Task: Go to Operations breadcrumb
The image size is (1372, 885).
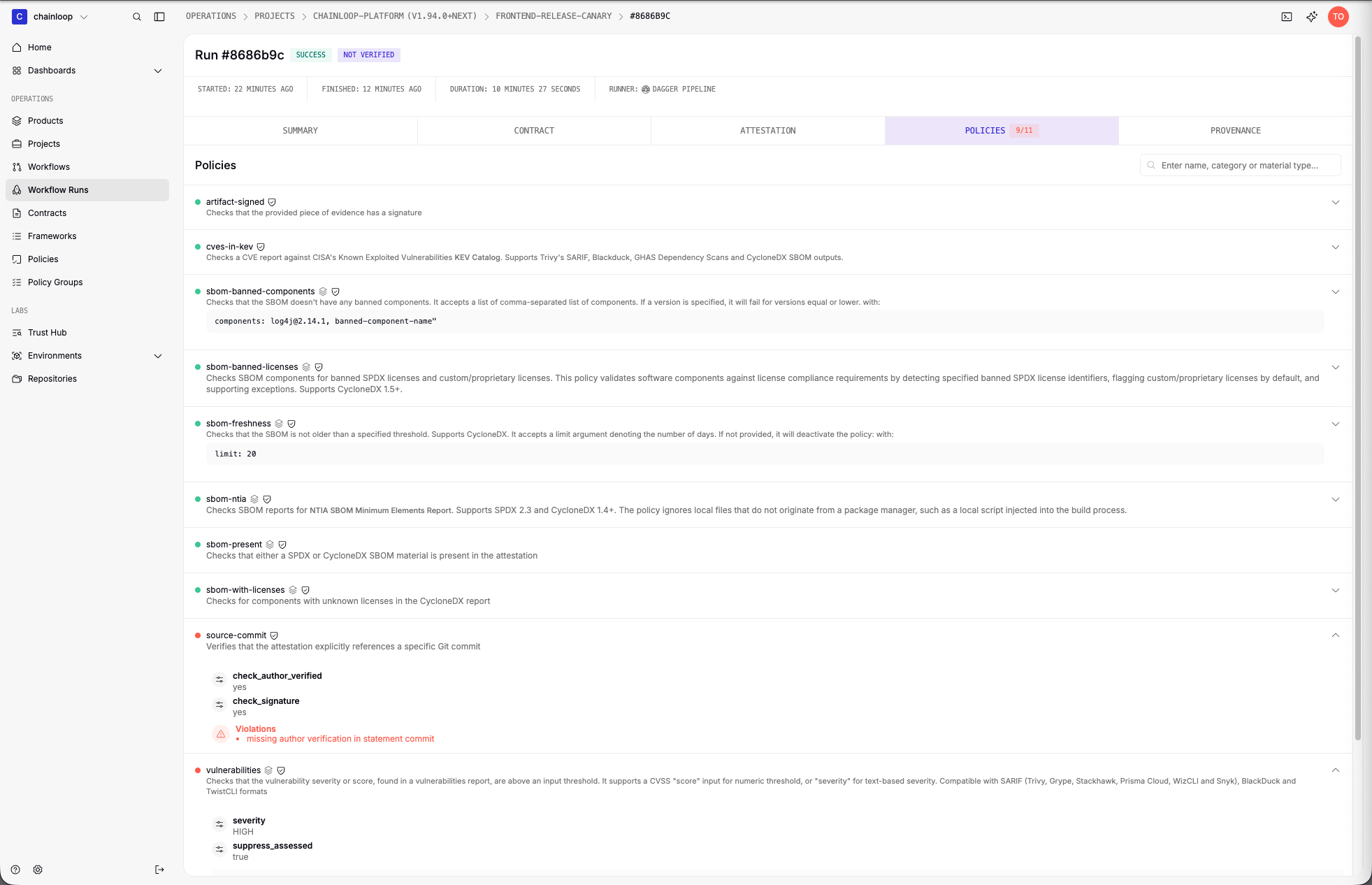Action: (x=211, y=16)
